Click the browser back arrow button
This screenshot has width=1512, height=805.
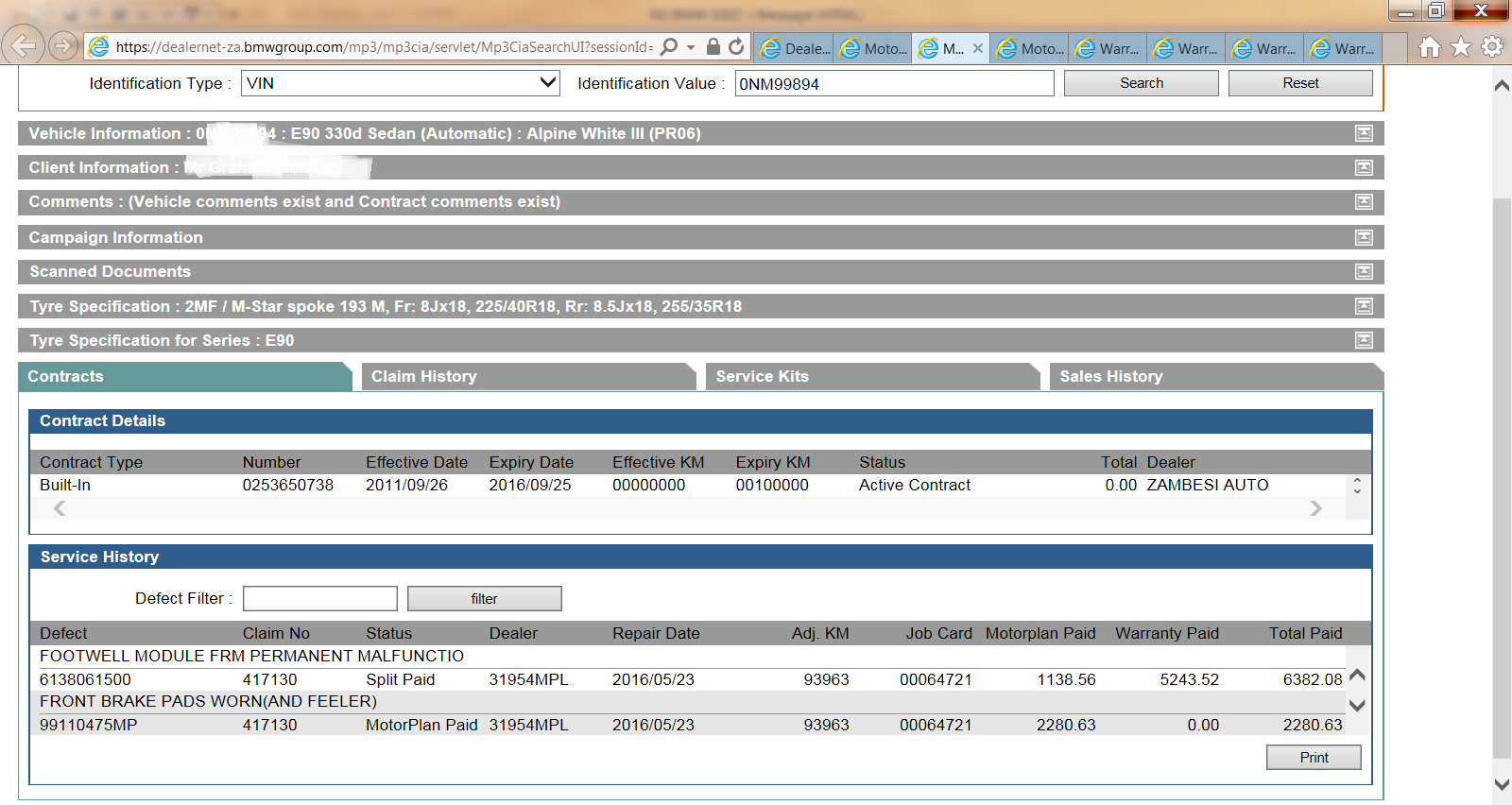pos(24,45)
